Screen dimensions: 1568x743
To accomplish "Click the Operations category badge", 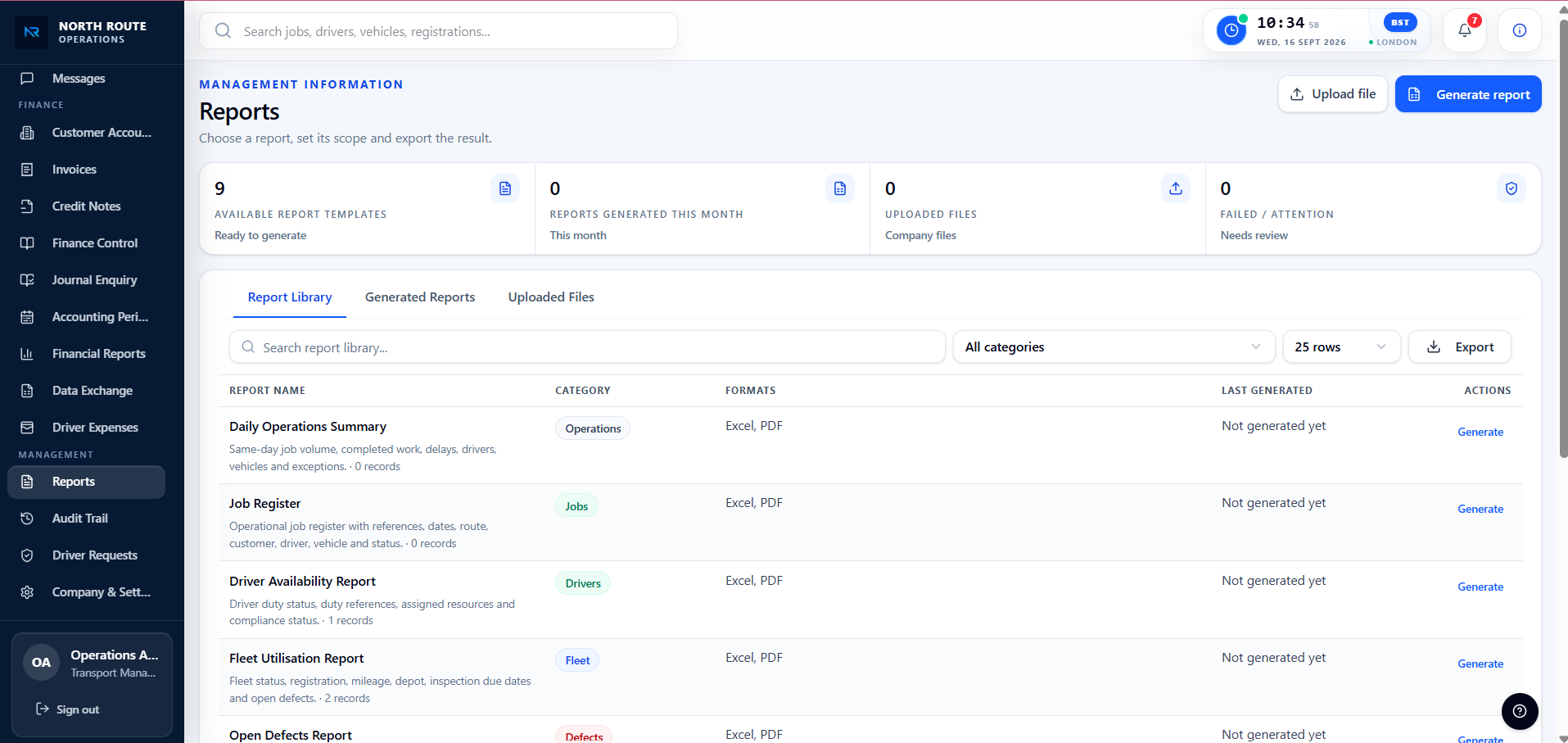I will 593,428.
